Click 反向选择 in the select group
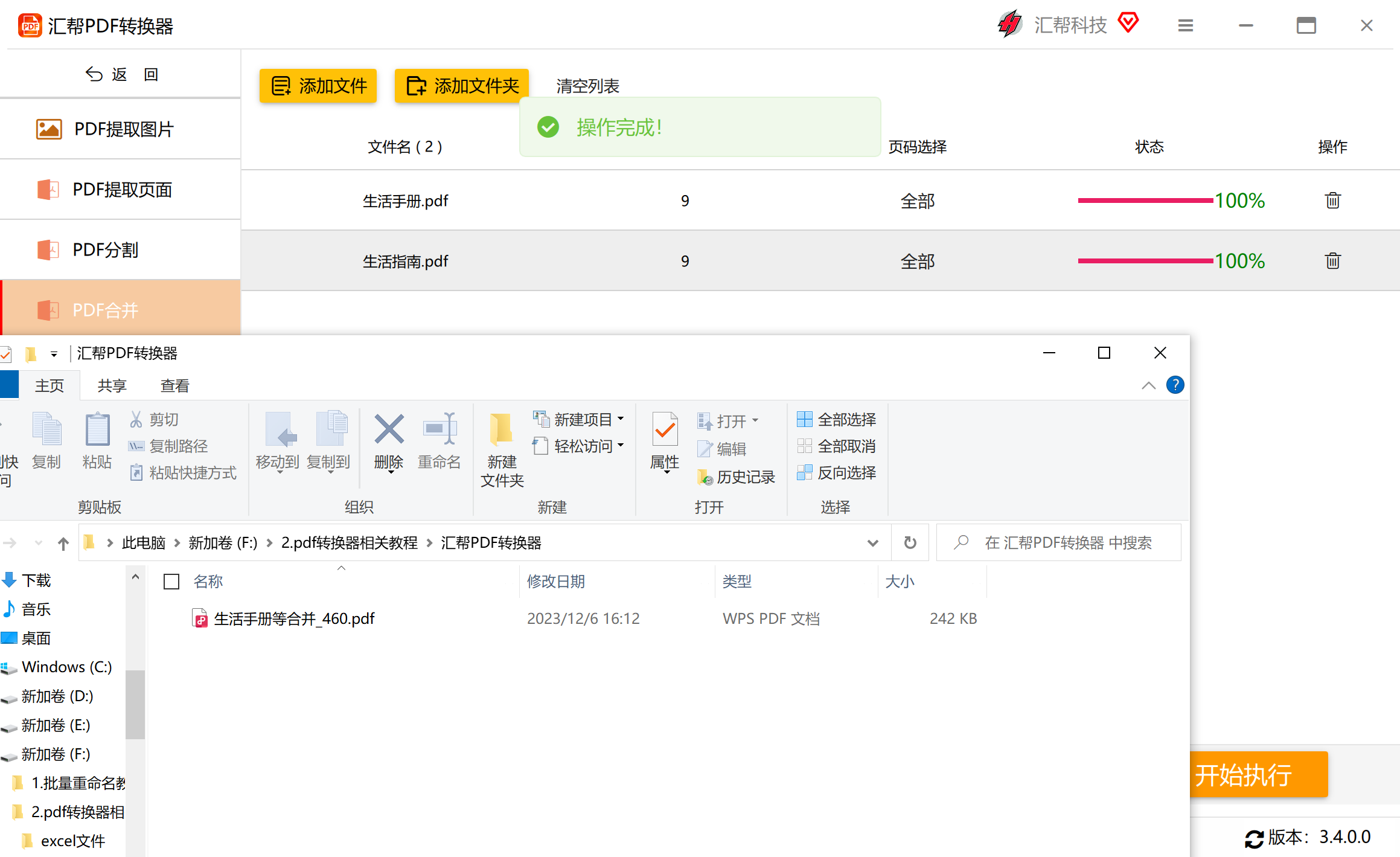Screen dimensions: 1400x857 837,472
